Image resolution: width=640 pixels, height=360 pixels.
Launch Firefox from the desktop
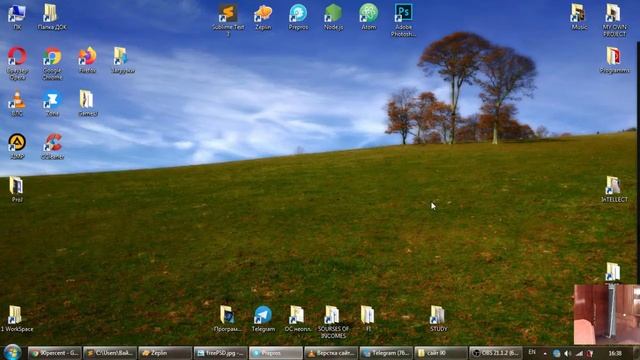click(x=87, y=60)
